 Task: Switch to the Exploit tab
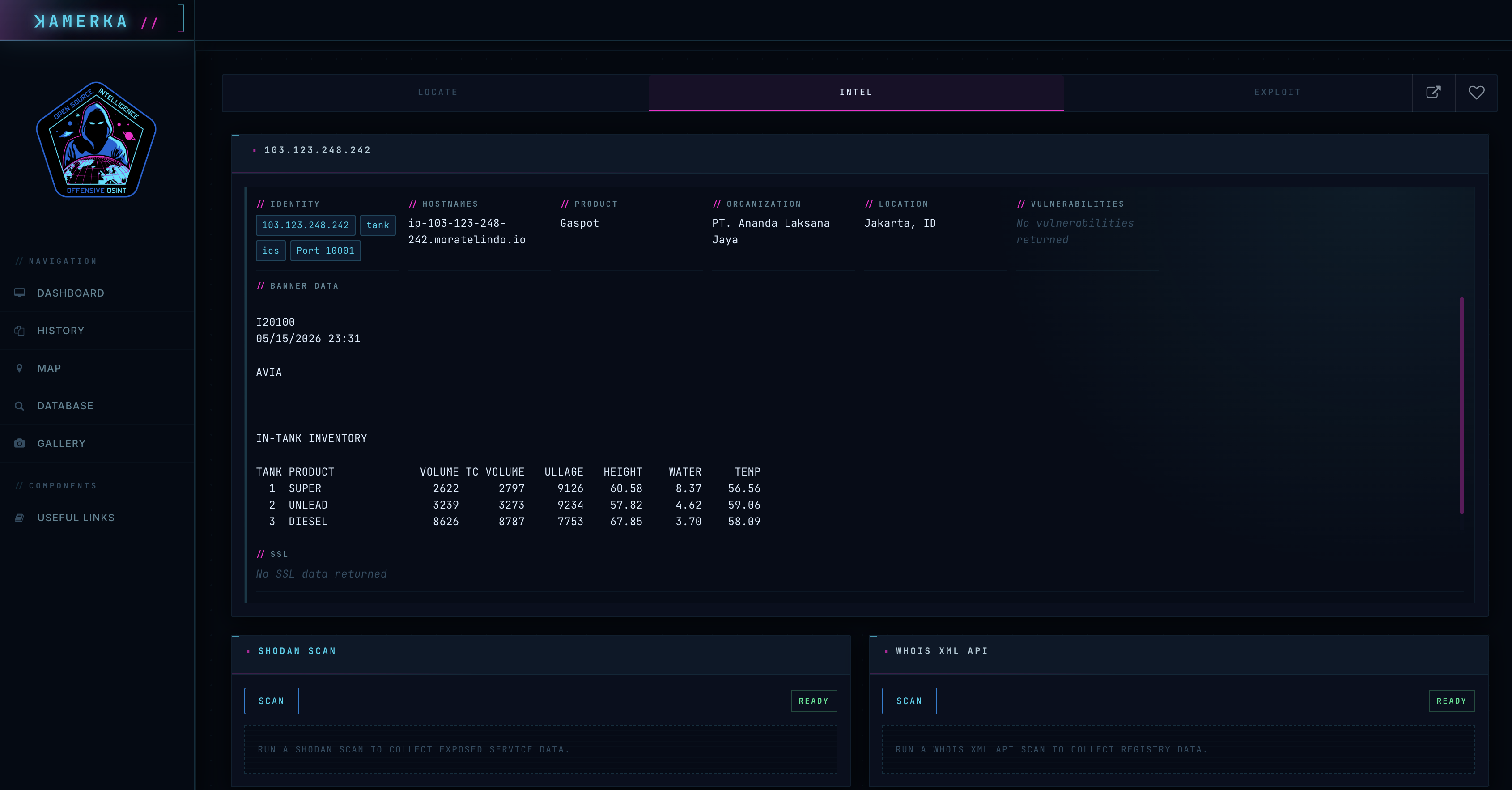pos(1277,92)
